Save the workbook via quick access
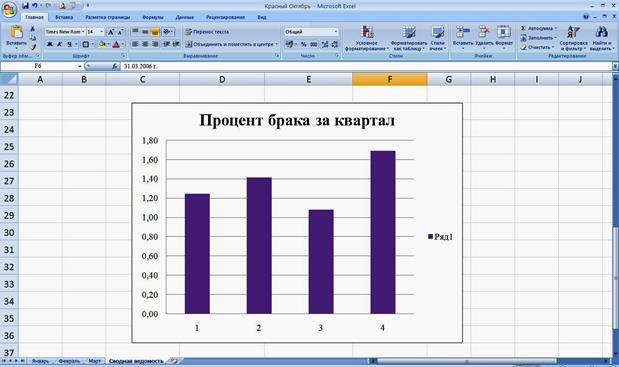Viewport: 619px width, 367px height. [x=25, y=6]
